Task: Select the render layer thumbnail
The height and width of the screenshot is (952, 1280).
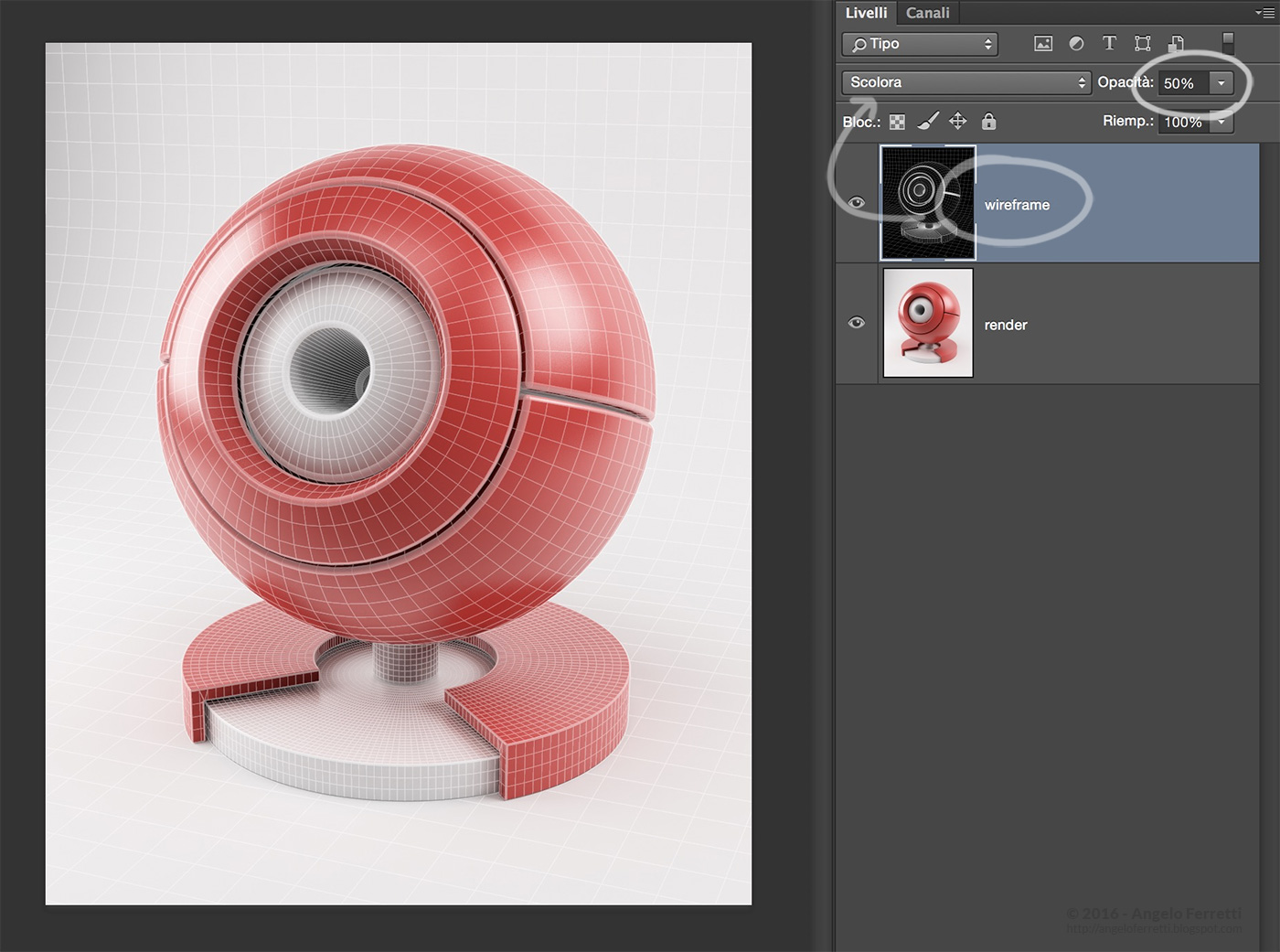Action: [x=928, y=322]
